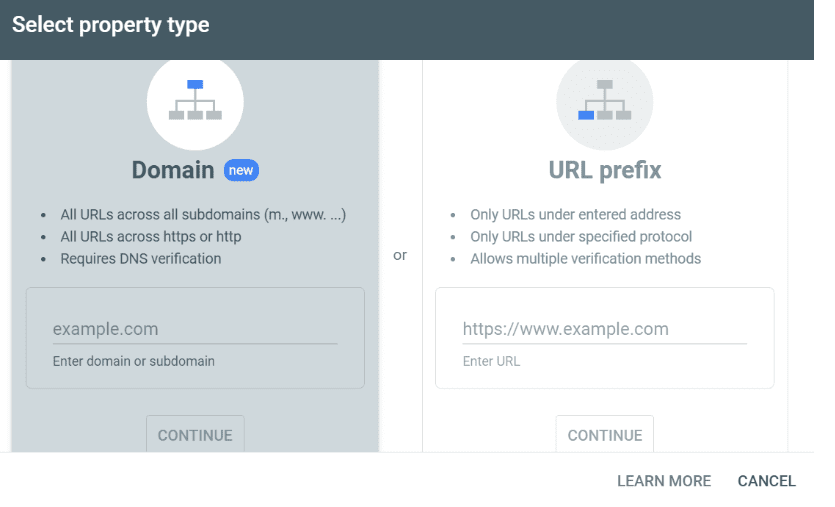Viewport: 835px width, 507px height.
Task: Click the "Enter domain or subdomain" helper text
Action: pos(133,361)
